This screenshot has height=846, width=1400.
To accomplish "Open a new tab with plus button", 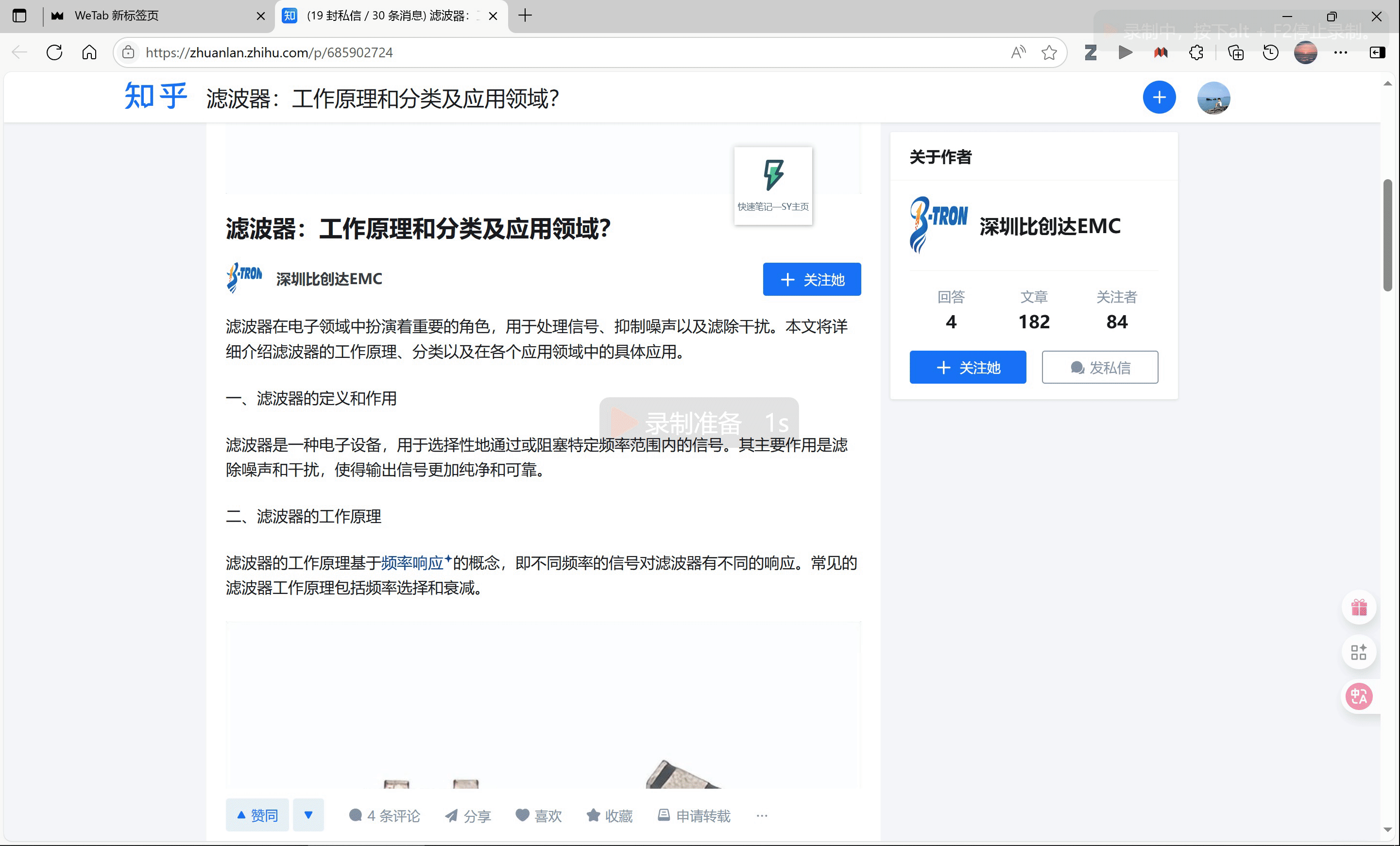I will 525,16.
